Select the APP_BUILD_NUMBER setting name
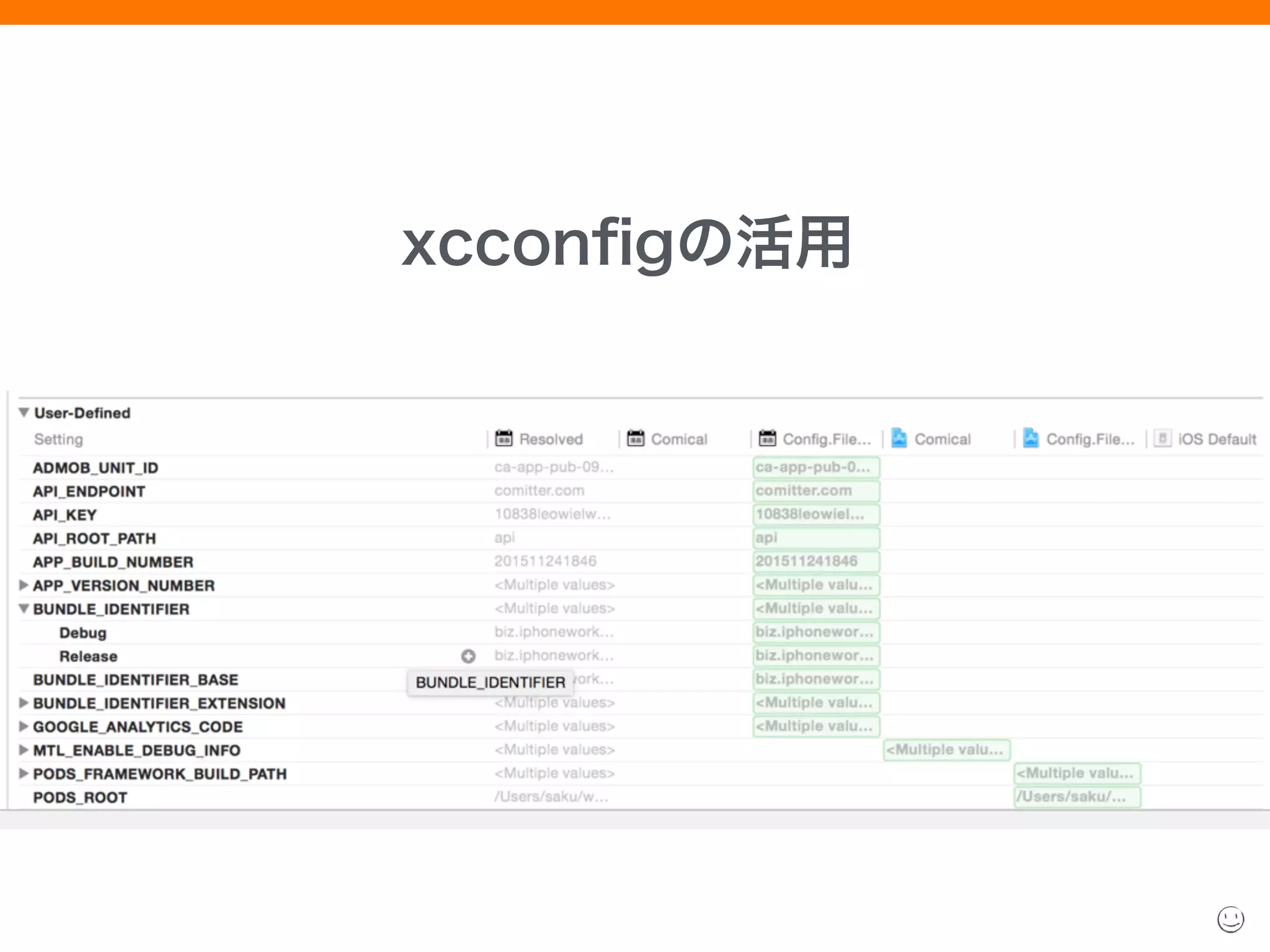This screenshot has width=1270, height=952. click(x=113, y=562)
